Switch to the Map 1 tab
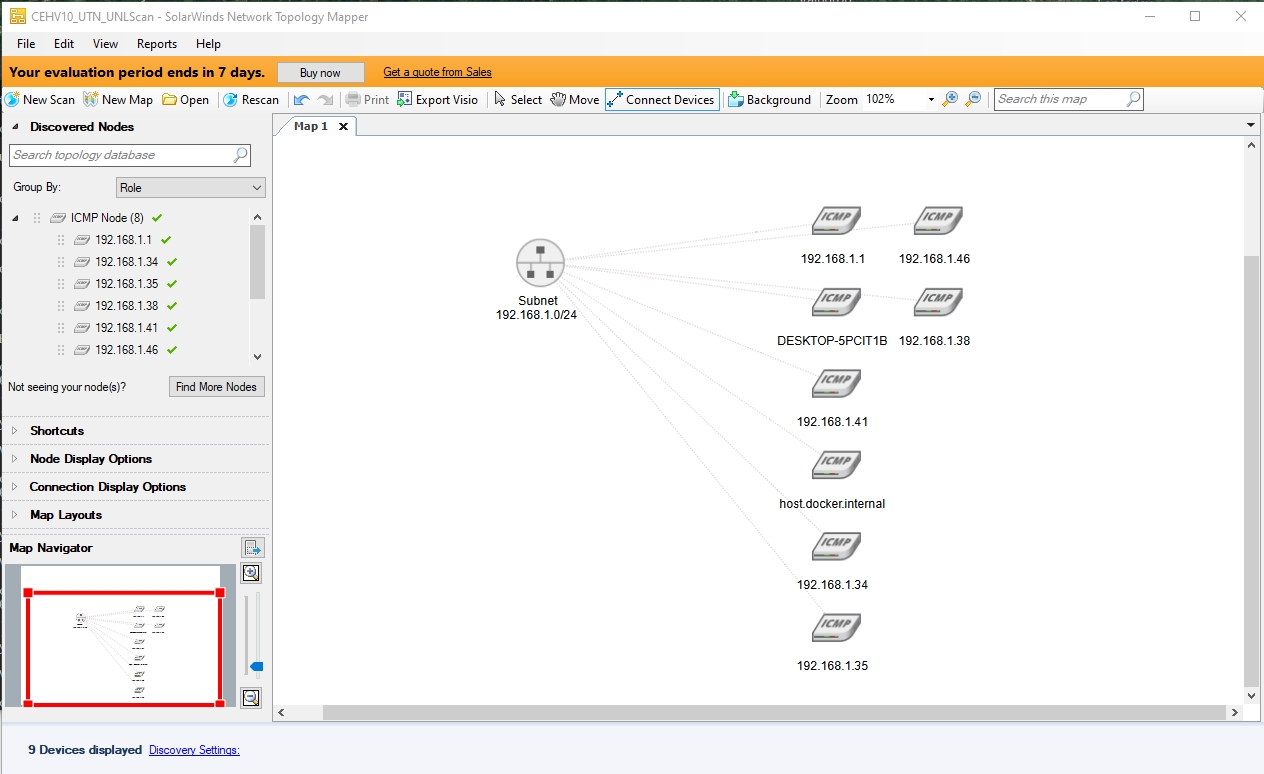 310,126
